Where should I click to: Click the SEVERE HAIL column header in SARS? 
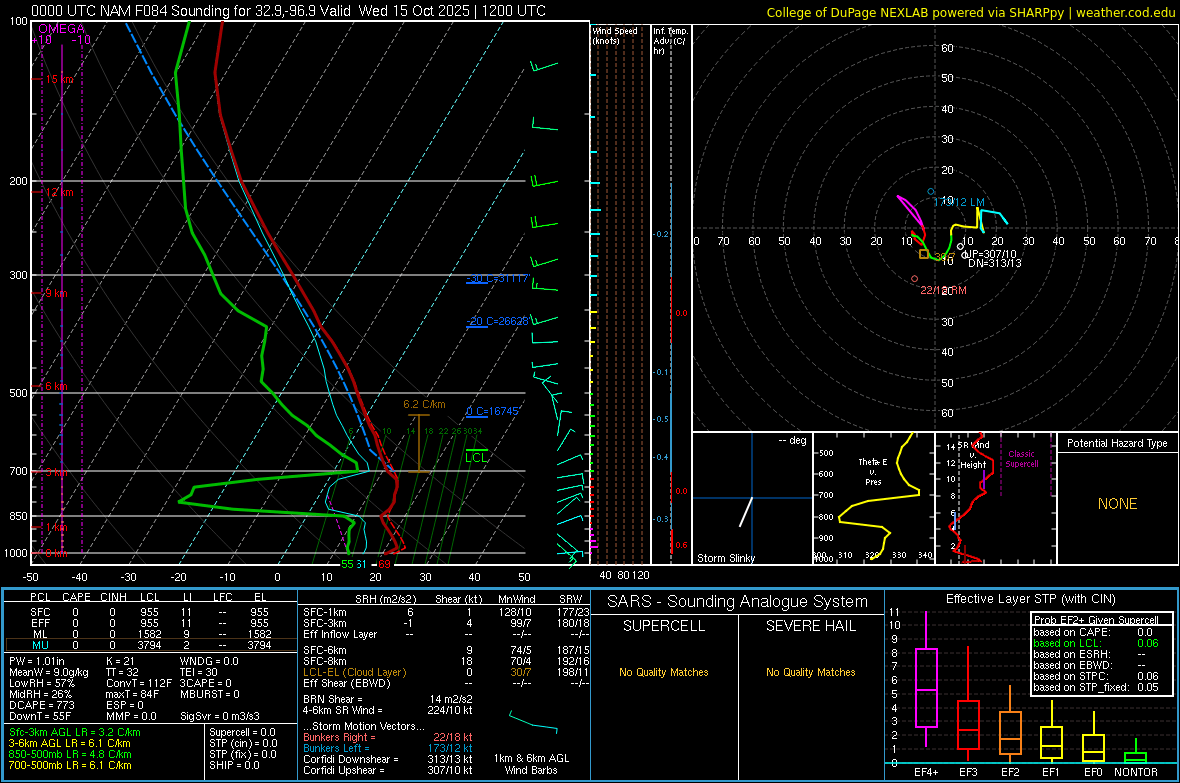[x=810, y=626]
